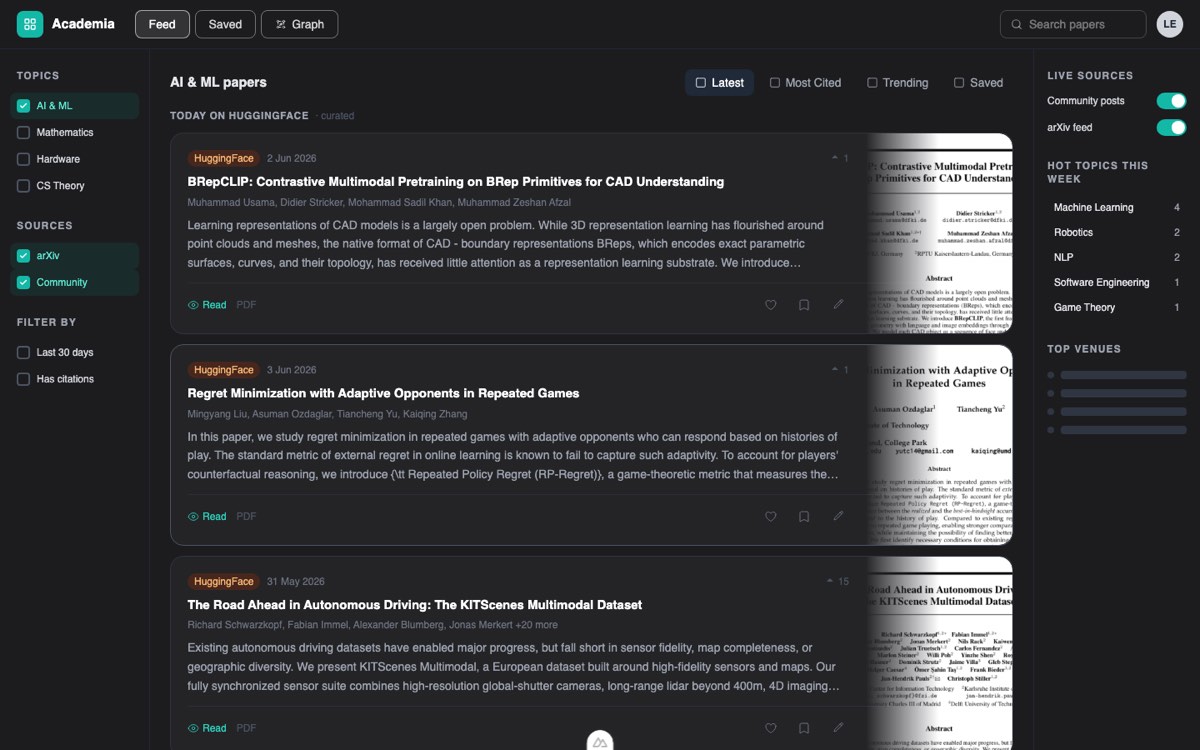Viewport: 1200px width, 750px height.
Task: Click author Mingyang Liu
Action: 216,414
